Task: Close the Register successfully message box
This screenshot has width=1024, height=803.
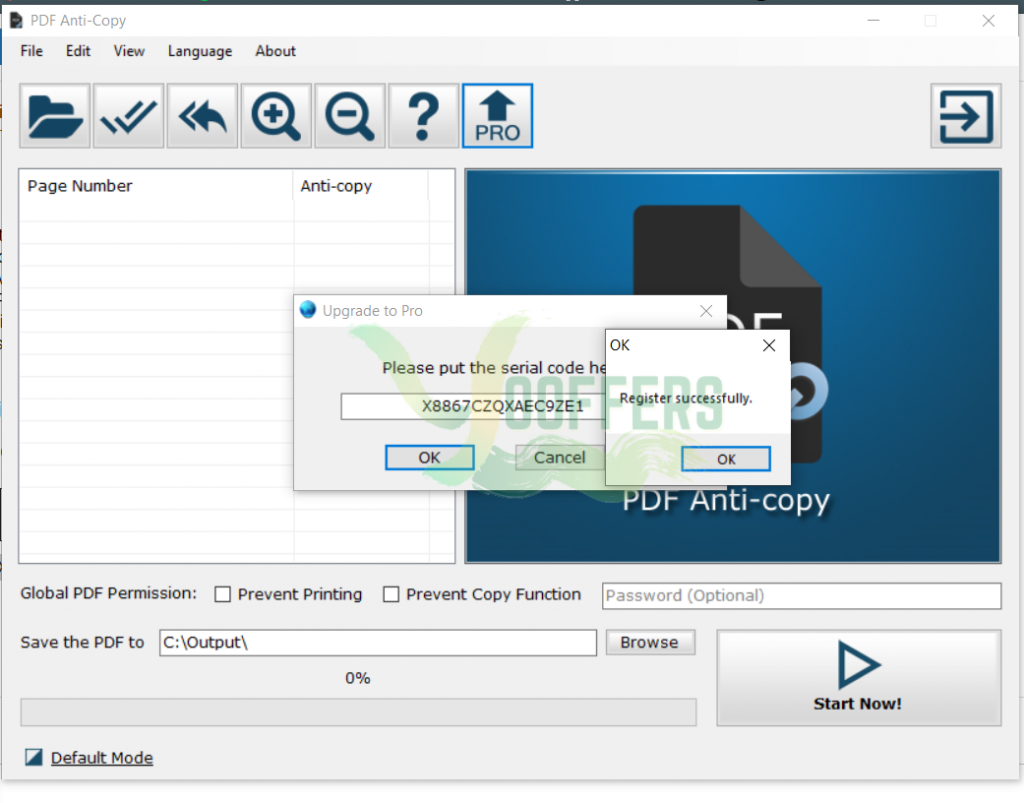Action: pyautogui.click(x=769, y=345)
